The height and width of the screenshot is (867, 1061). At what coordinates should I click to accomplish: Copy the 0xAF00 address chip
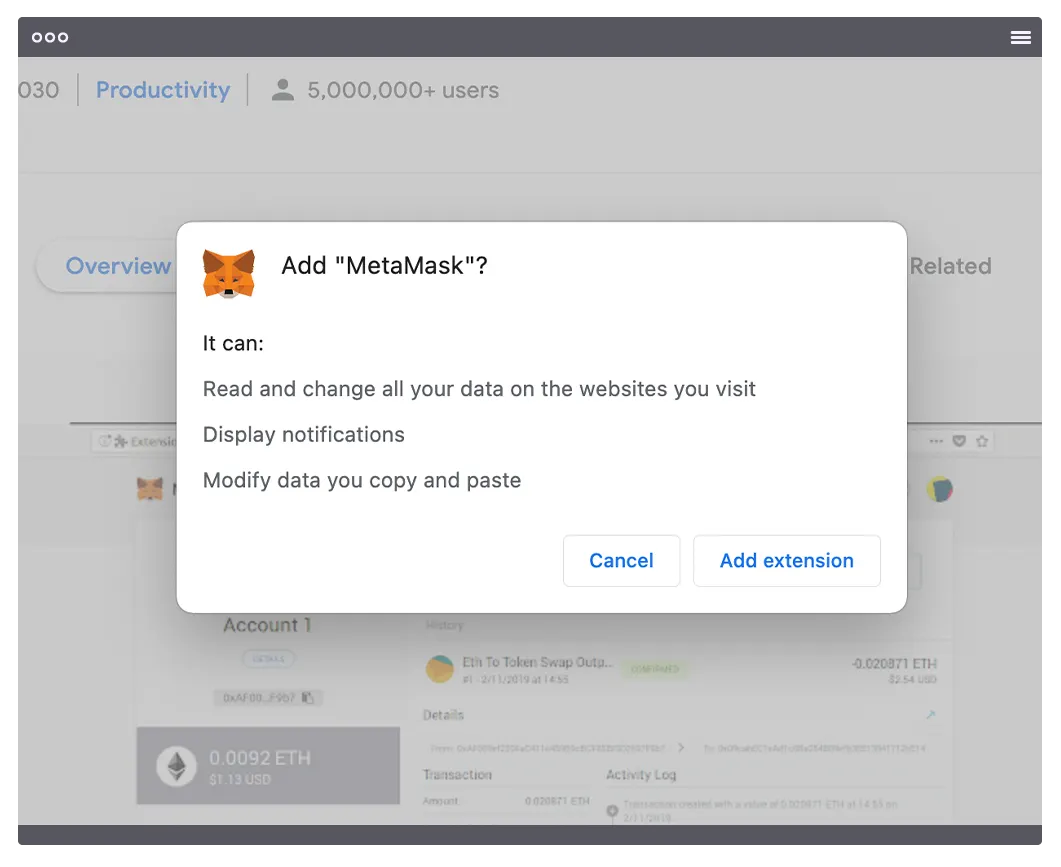point(268,697)
